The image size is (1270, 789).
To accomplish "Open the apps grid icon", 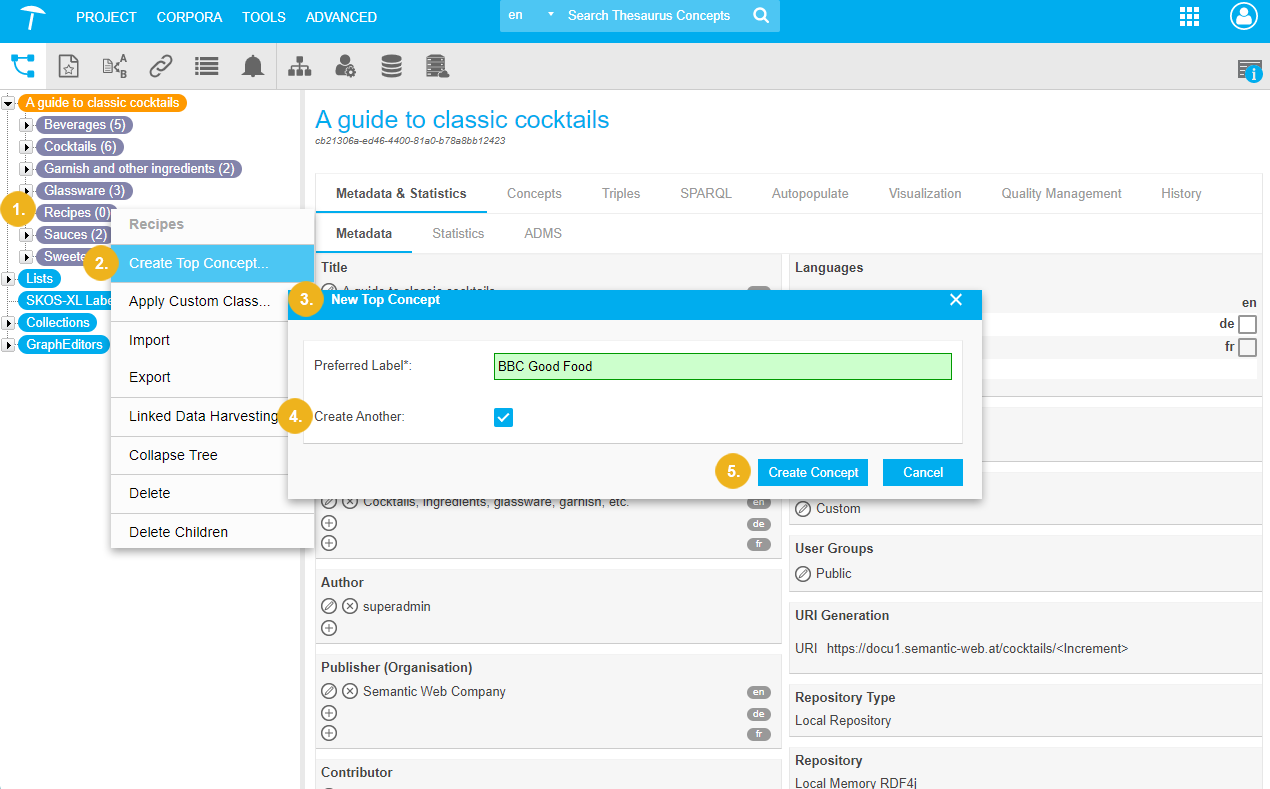I will 1189,16.
